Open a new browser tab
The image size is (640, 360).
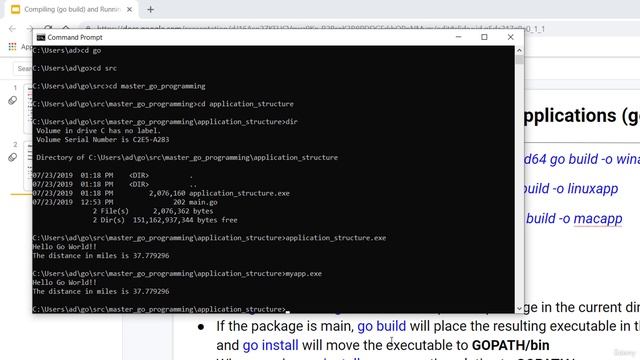pyautogui.click(x=150, y=9)
